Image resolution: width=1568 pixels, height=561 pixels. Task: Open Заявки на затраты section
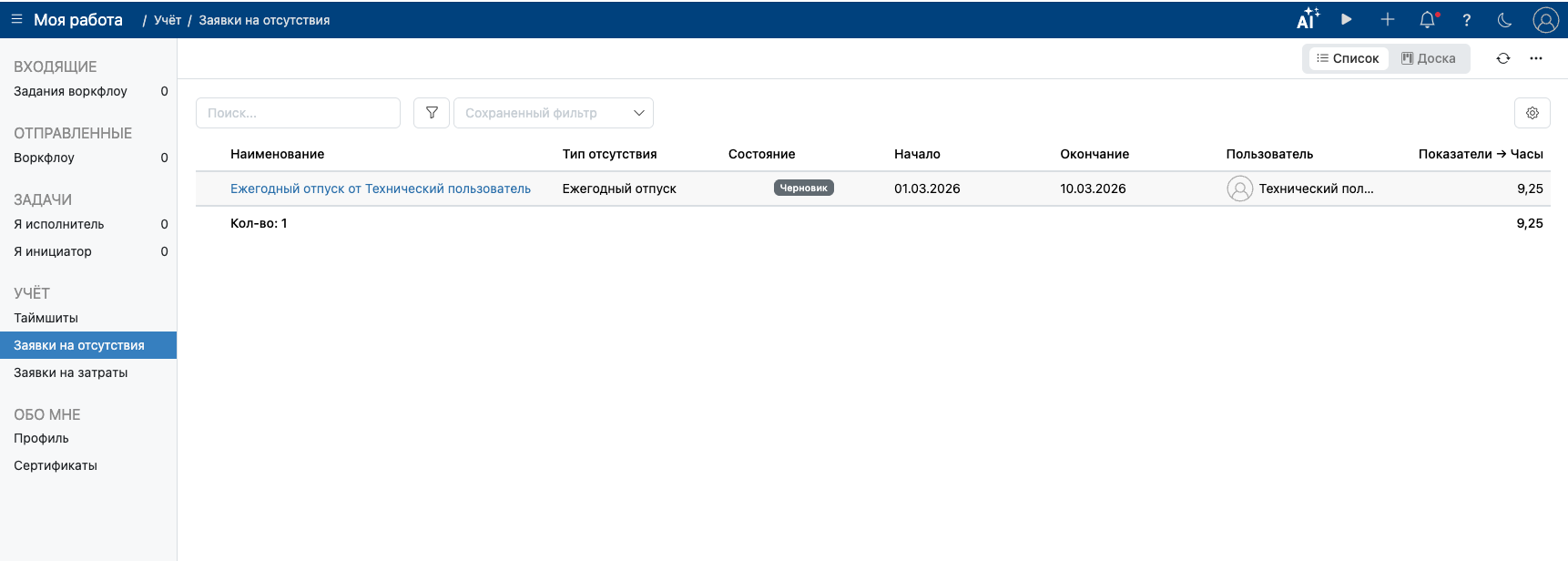[x=70, y=372]
